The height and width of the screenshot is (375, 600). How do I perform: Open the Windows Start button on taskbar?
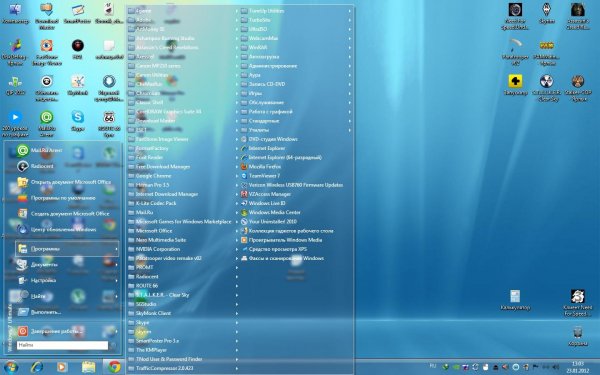coord(10,367)
